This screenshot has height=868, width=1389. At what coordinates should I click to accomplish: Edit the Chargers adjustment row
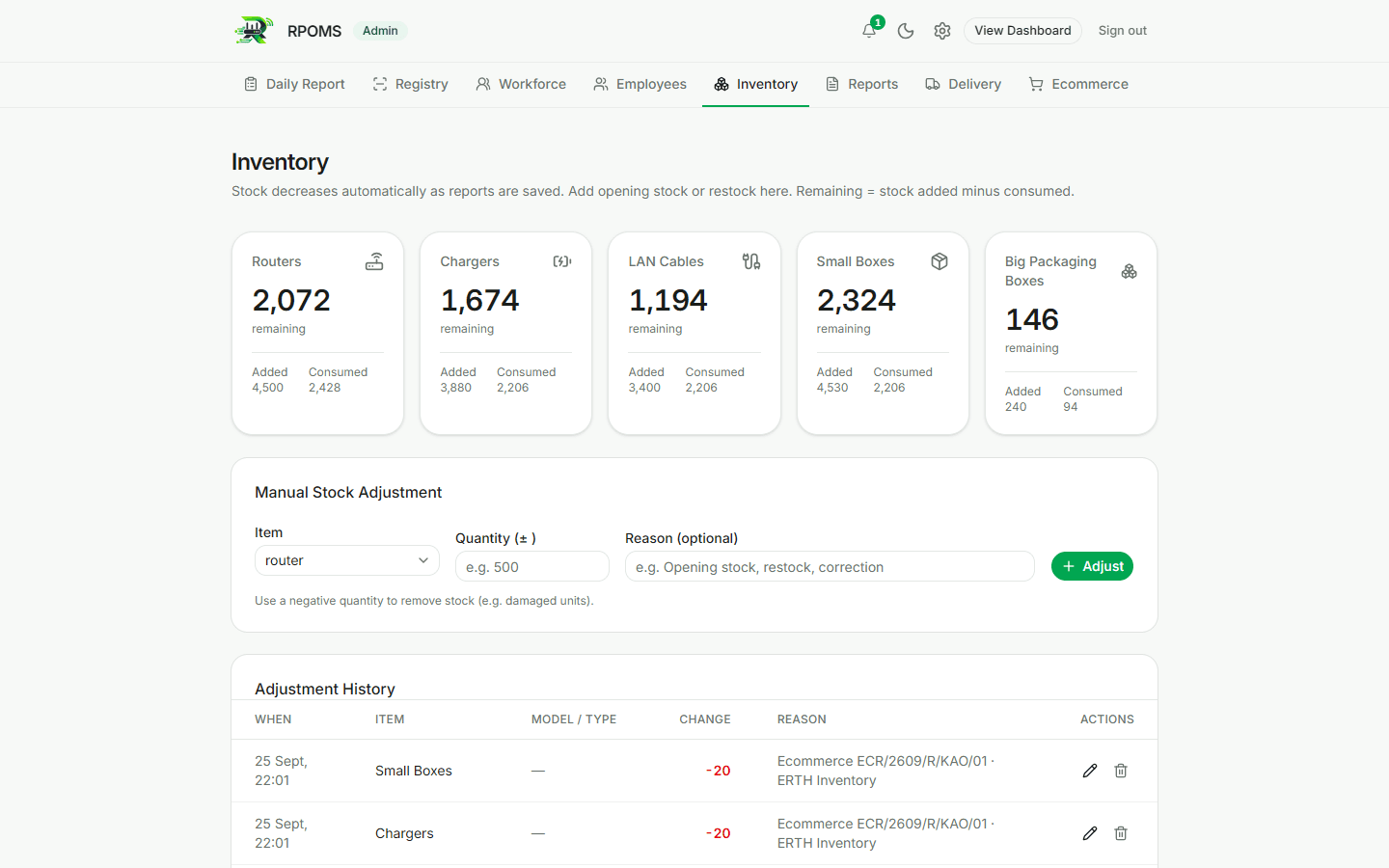click(1090, 833)
